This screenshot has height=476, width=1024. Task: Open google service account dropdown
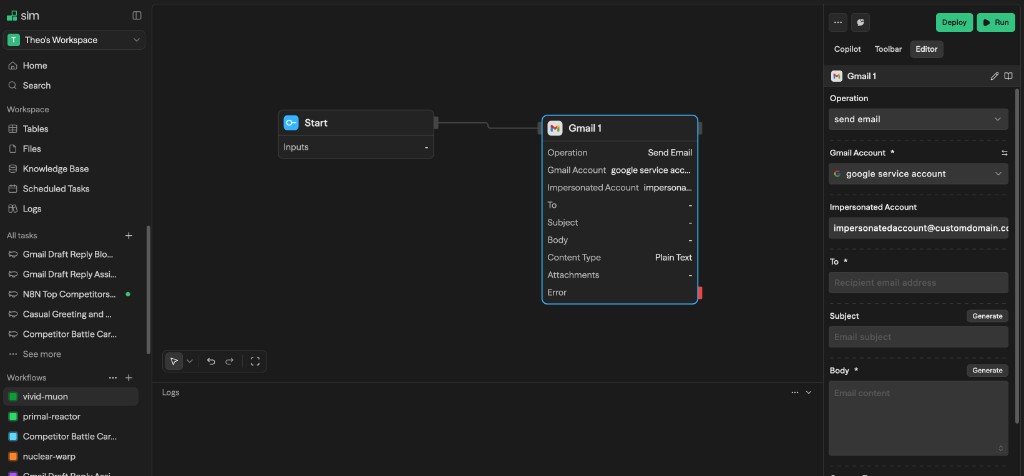pos(918,174)
